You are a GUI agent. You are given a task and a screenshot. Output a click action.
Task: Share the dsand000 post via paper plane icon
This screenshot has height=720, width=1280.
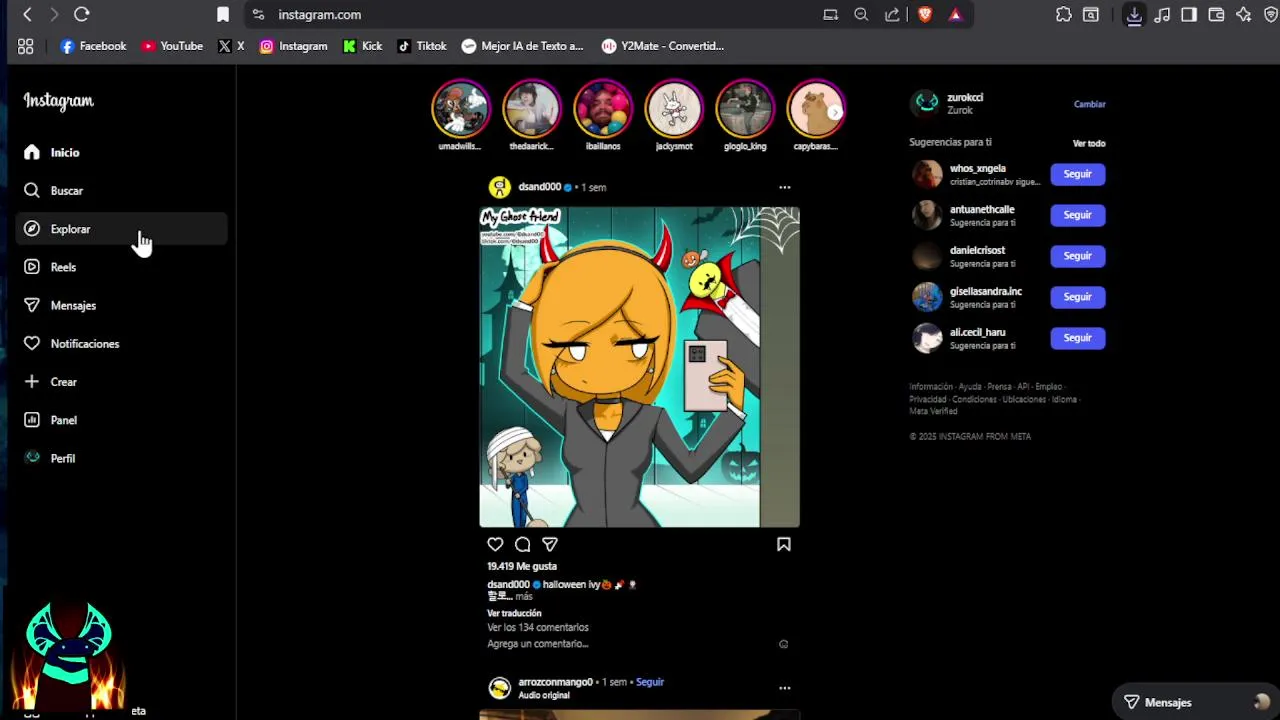pos(549,544)
